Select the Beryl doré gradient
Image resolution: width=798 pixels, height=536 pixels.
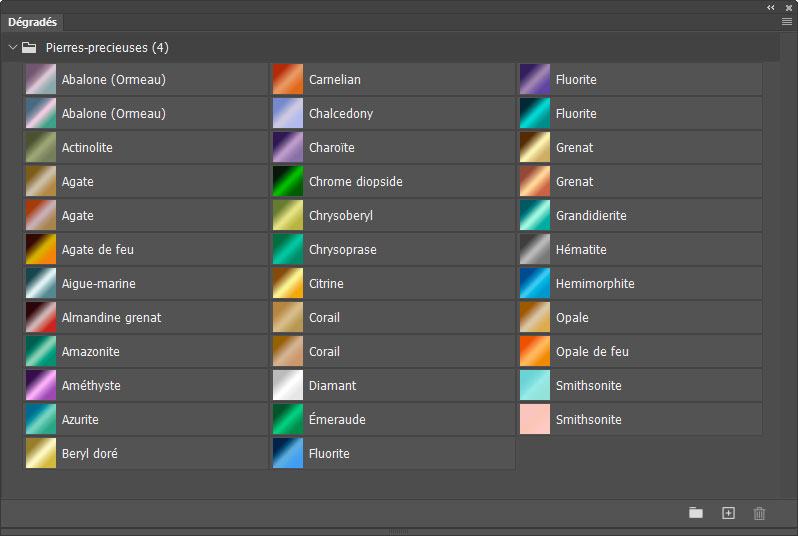point(41,454)
